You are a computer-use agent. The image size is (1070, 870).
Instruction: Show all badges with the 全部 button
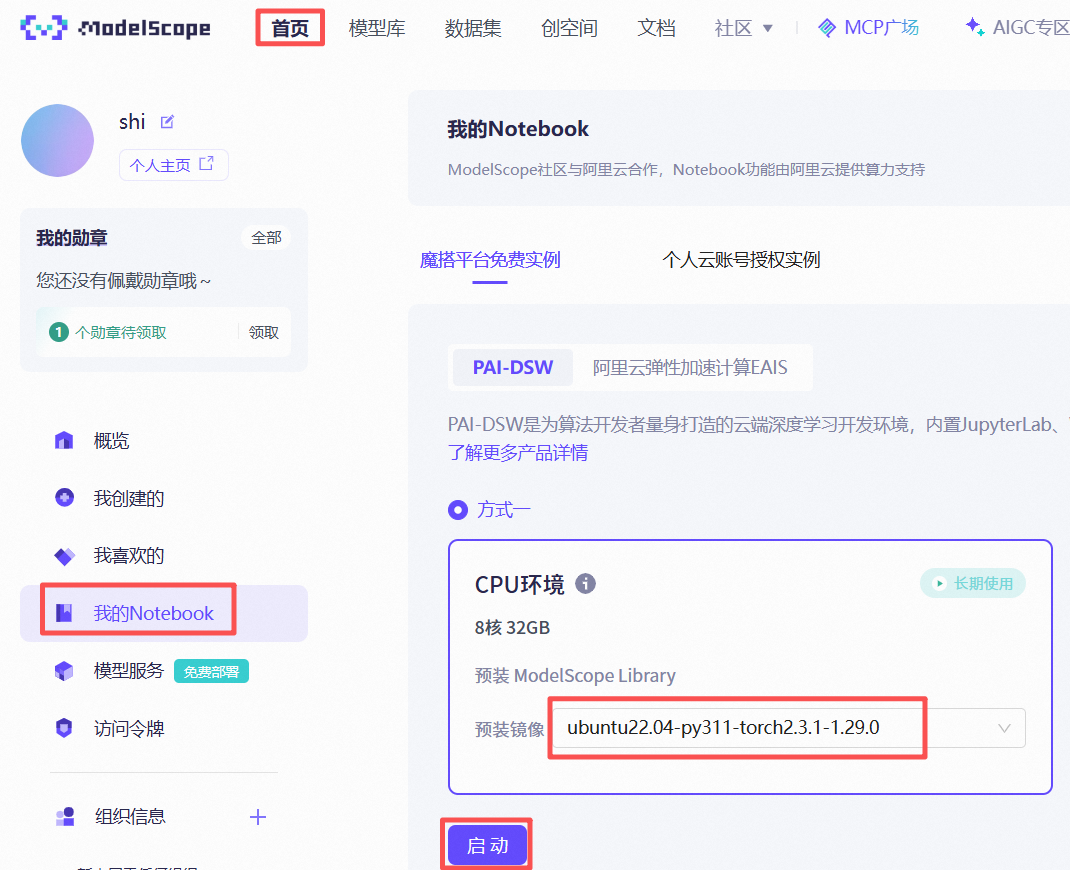(266, 237)
